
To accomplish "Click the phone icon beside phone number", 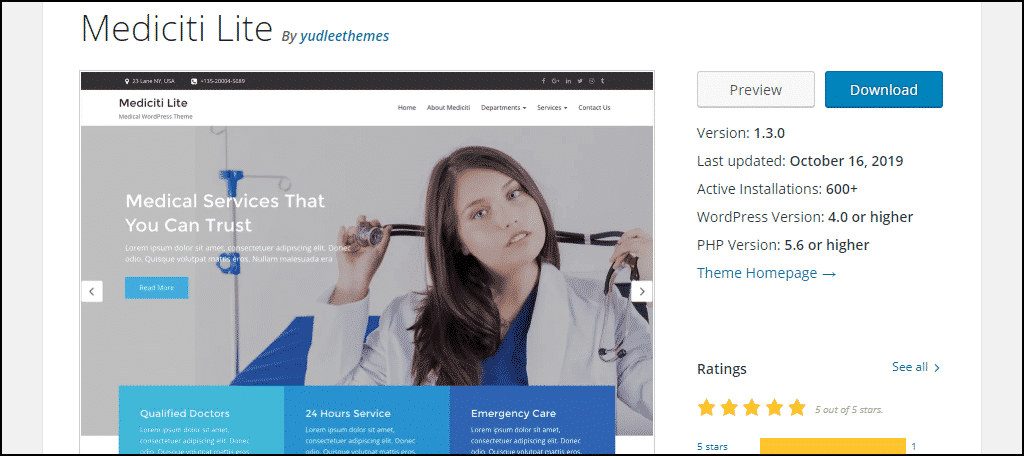I will [194, 81].
